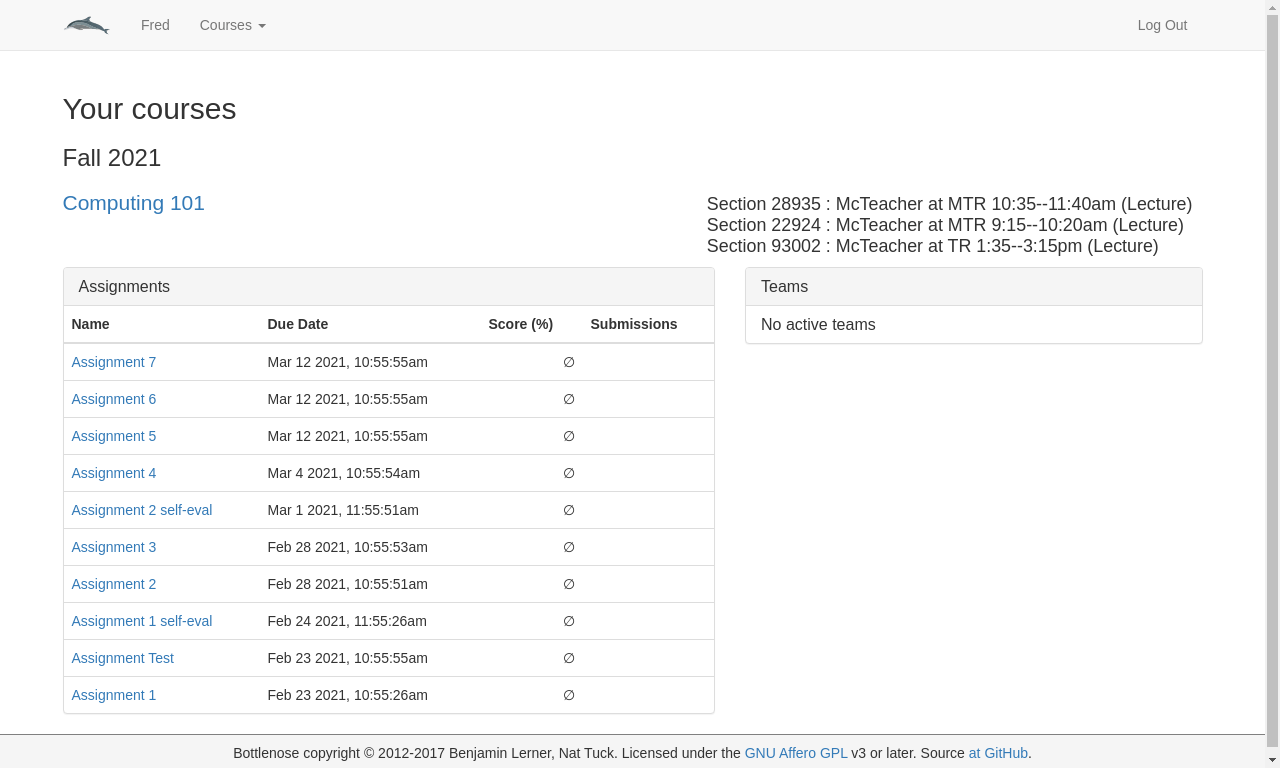The height and width of the screenshot is (768, 1280).
Task: Open the Courses dropdown menu
Action: pyautogui.click(x=232, y=25)
